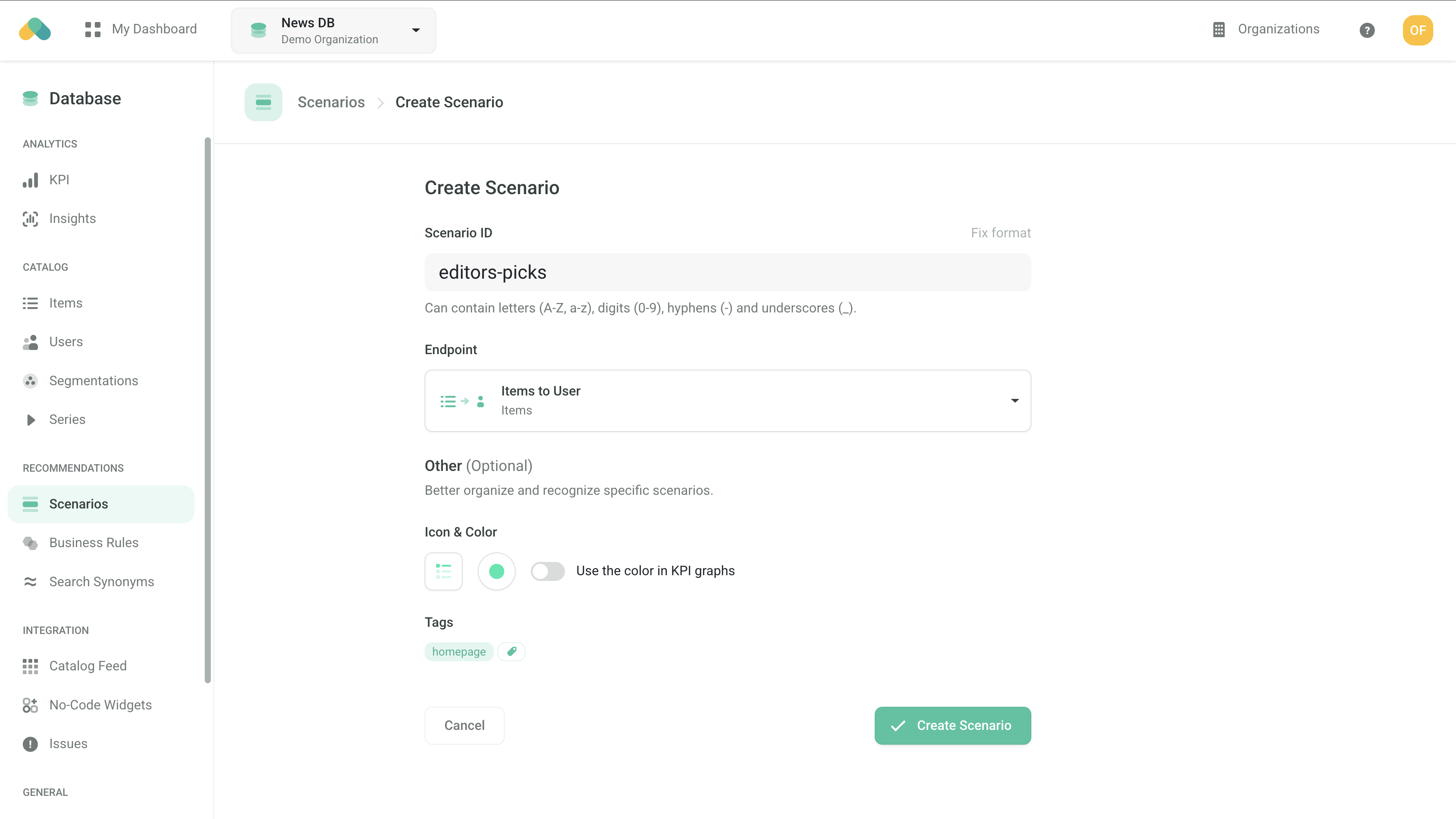Open No-Code Widgets page

coord(100,705)
